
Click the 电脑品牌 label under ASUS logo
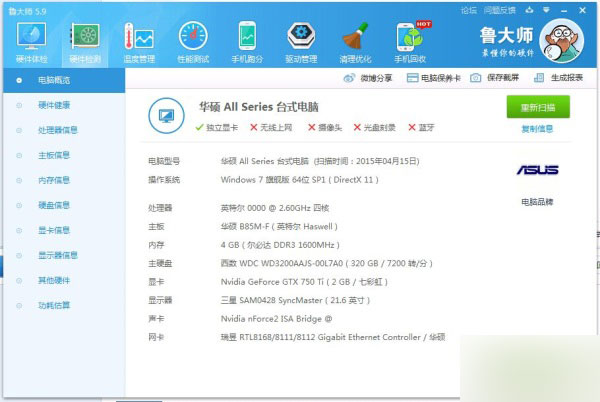point(537,202)
